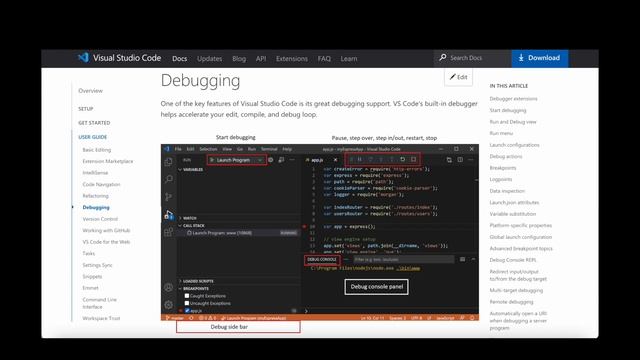Screen dimensions: 640x360
Task: Click the Debug Console icon beside the config gear
Action: tap(281, 160)
